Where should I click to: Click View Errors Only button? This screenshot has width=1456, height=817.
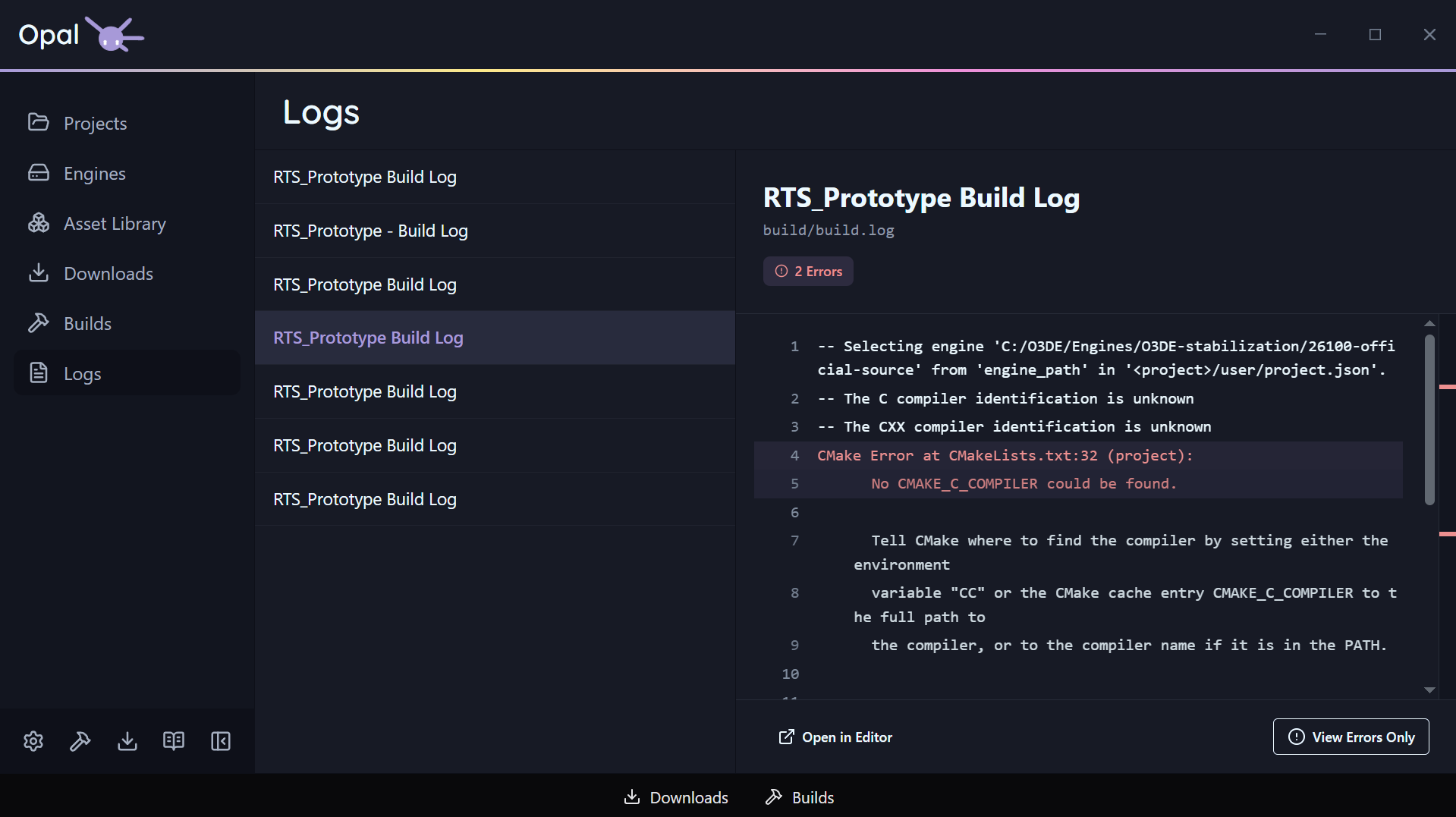[x=1351, y=737]
